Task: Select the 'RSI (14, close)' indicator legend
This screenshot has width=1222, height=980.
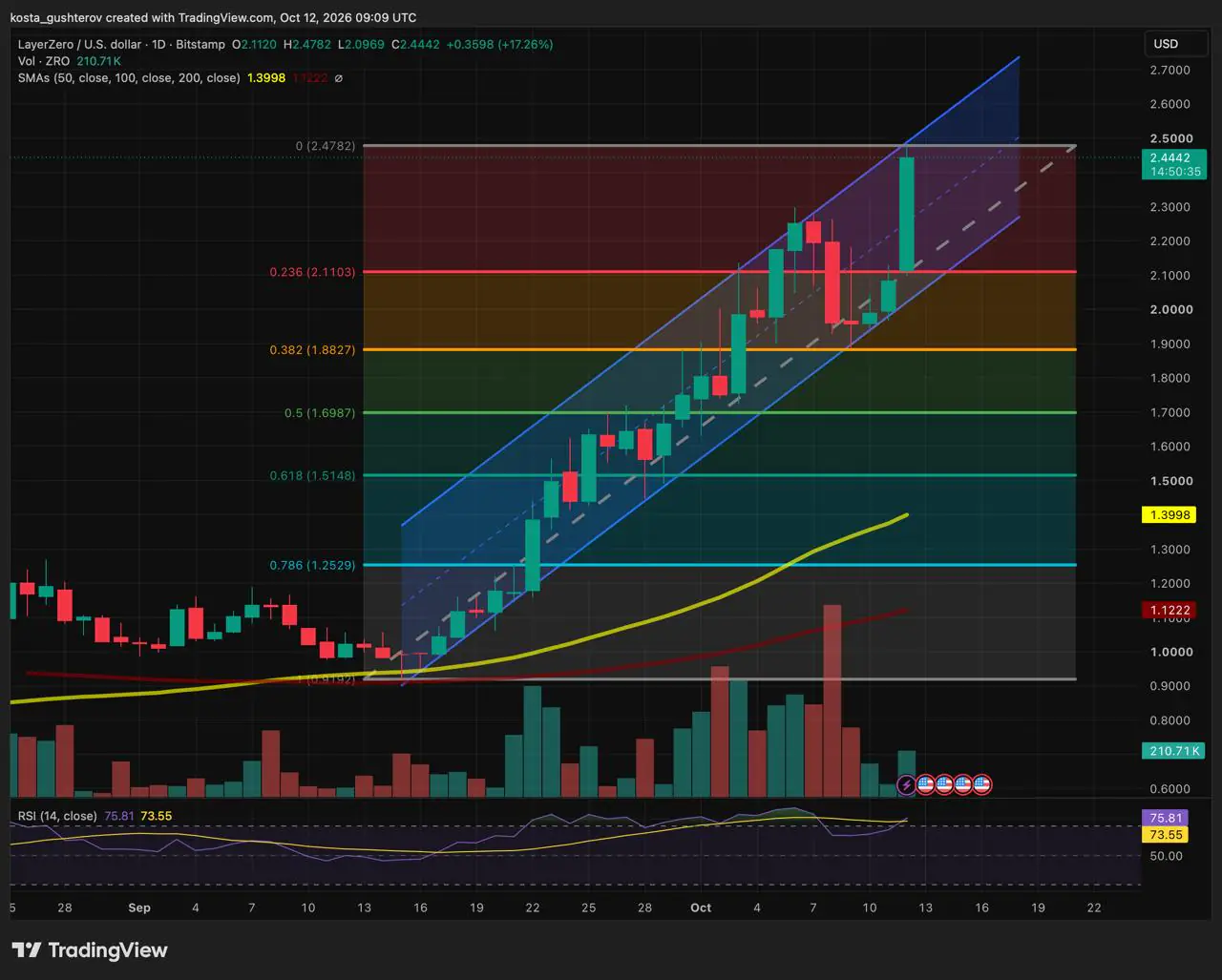Action: point(57,816)
